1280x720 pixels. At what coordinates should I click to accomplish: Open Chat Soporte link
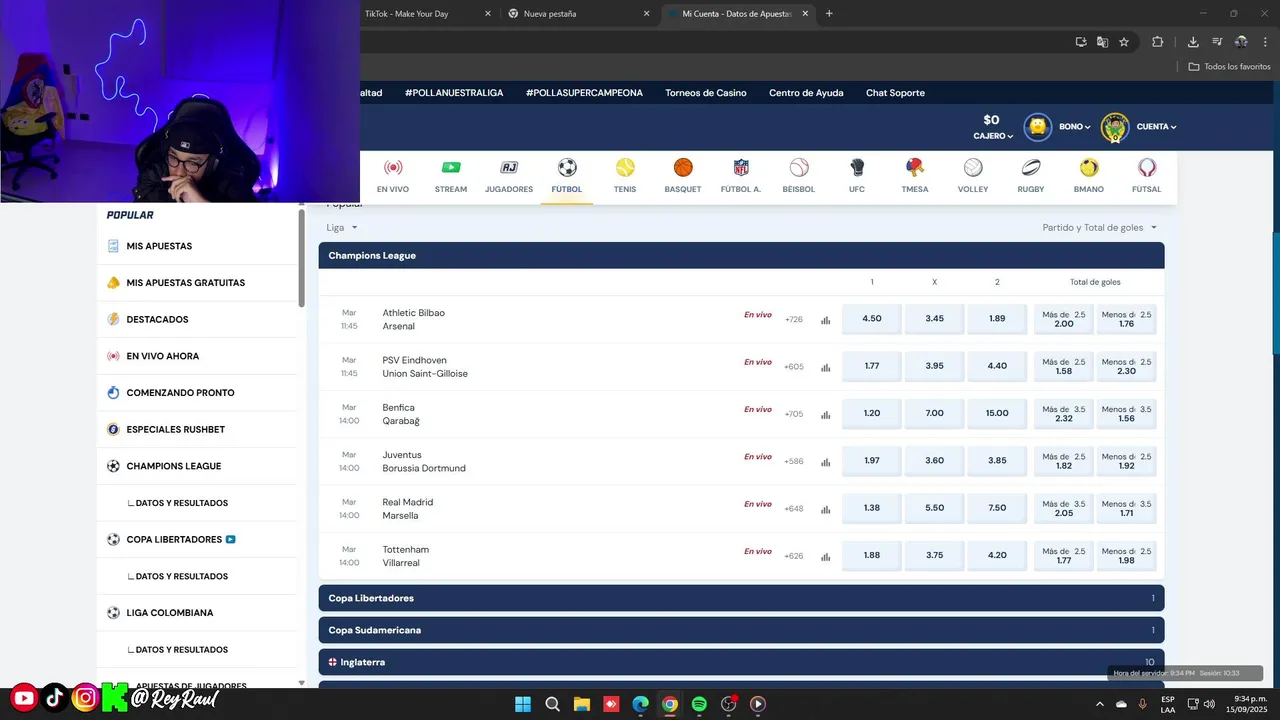pos(895,93)
